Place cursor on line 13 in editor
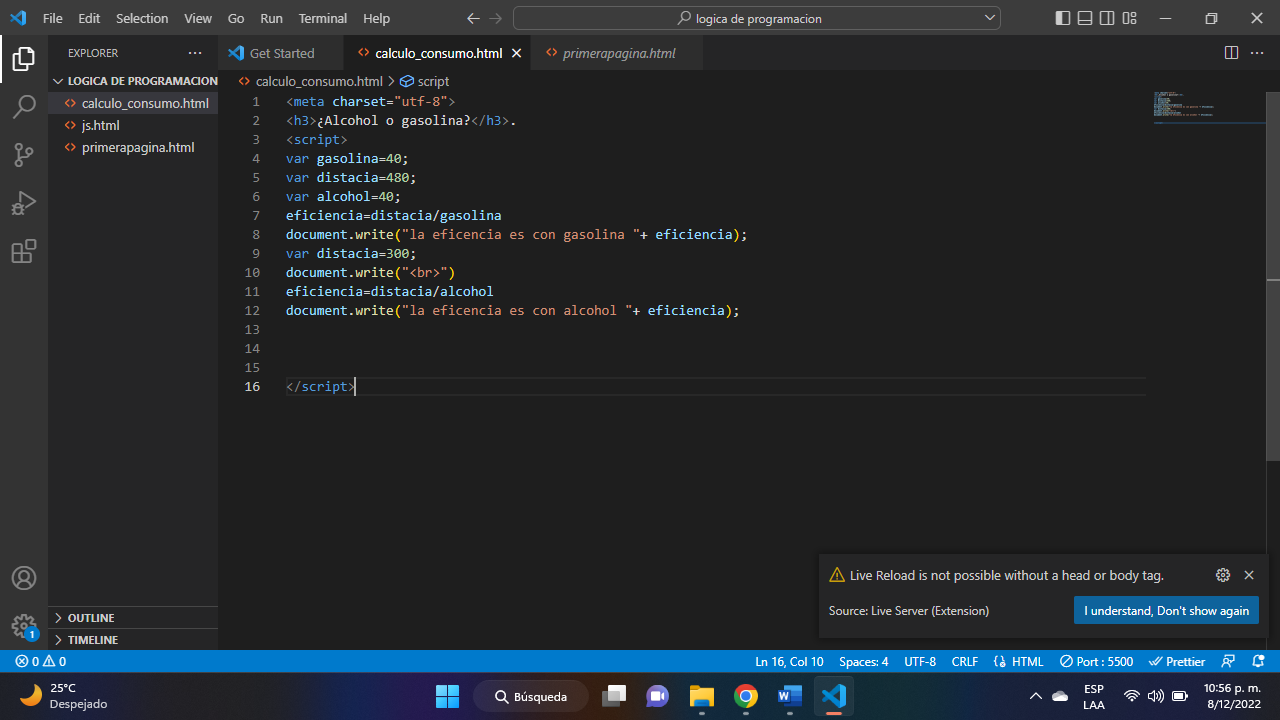1280x720 pixels. pos(716,329)
